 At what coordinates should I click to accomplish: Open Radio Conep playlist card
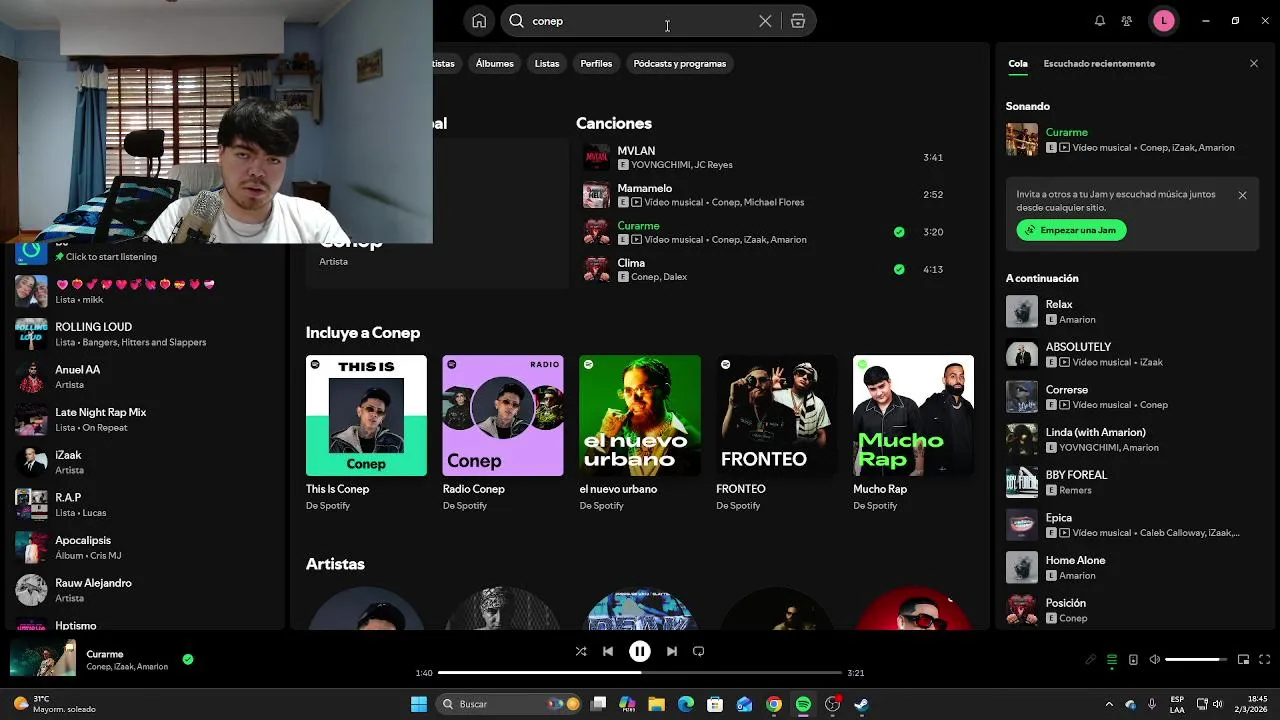(x=503, y=434)
